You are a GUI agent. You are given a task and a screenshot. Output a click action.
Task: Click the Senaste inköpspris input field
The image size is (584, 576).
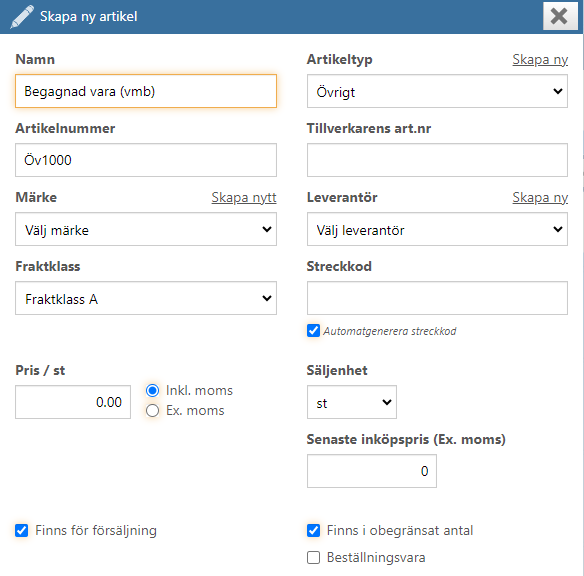click(x=372, y=471)
